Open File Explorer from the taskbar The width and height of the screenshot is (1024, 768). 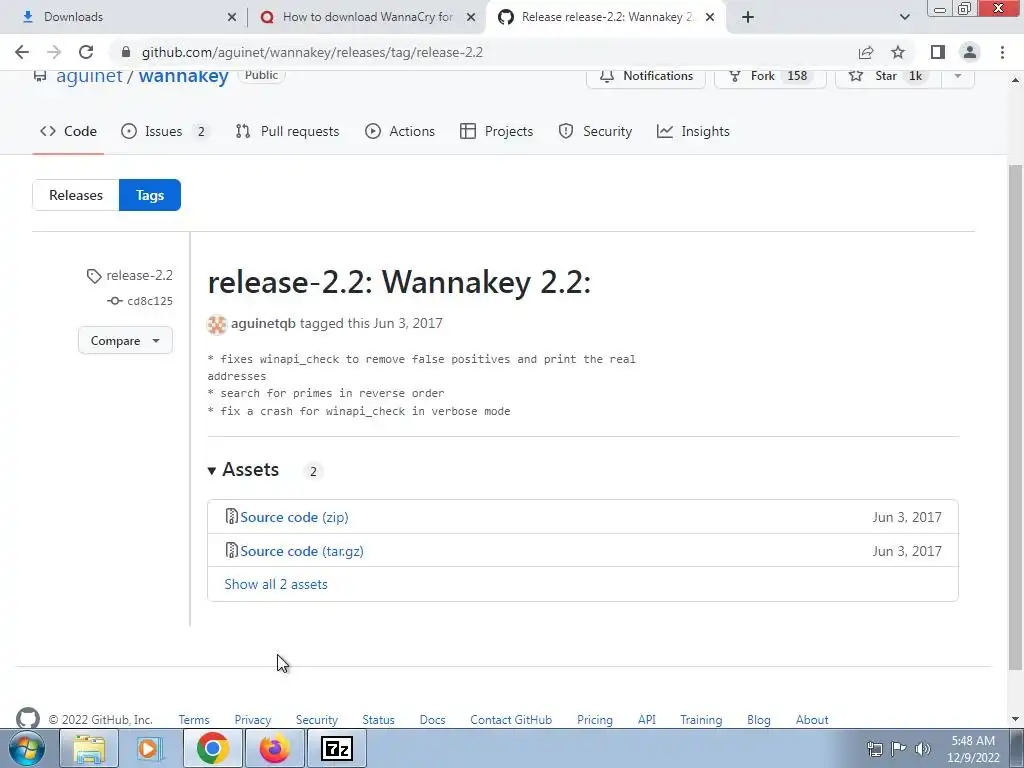click(89, 748)
